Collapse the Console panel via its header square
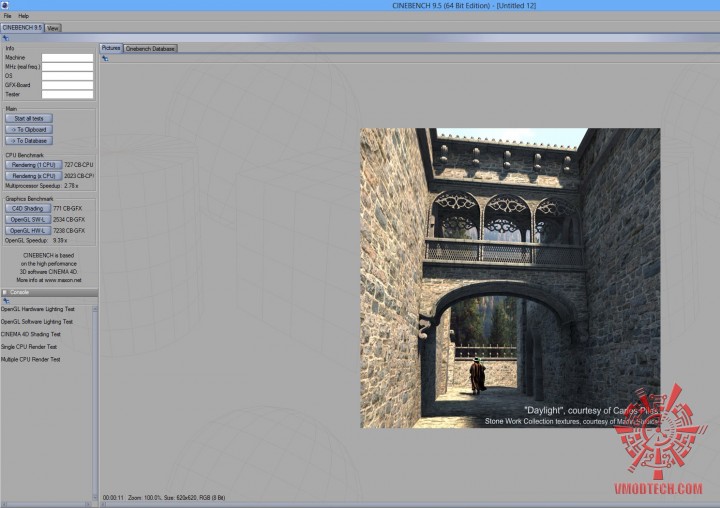Screen dimensions: 720x508 [5, 292]
